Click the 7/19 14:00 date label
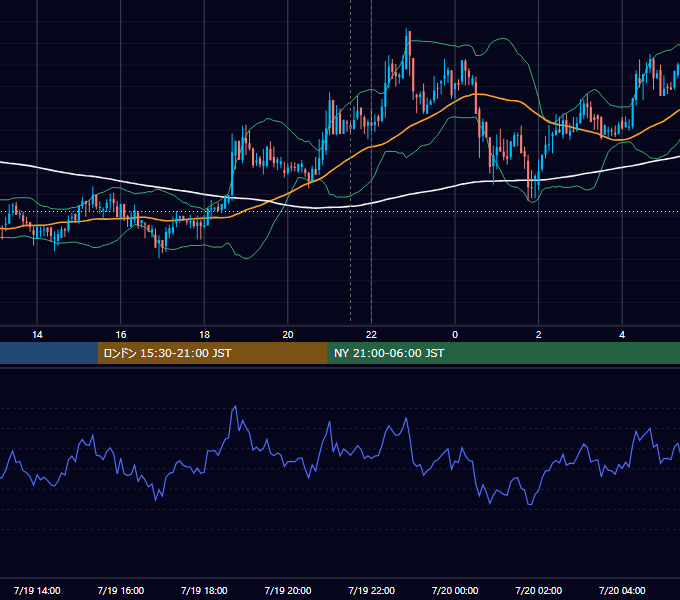The image size is (680, 600). (x=37, y=590)
